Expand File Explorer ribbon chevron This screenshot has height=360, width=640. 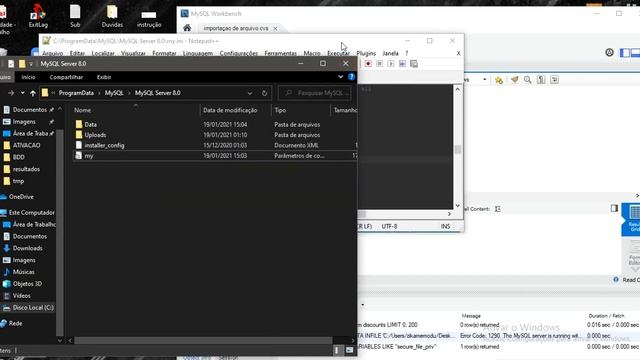pyautogui.click(x=340, y=77)
